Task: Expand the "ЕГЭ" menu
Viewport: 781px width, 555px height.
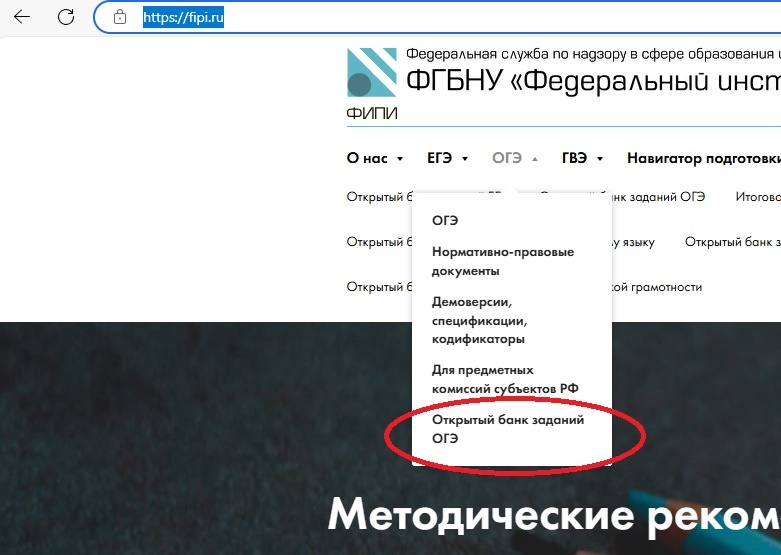Action: (447, 158)
